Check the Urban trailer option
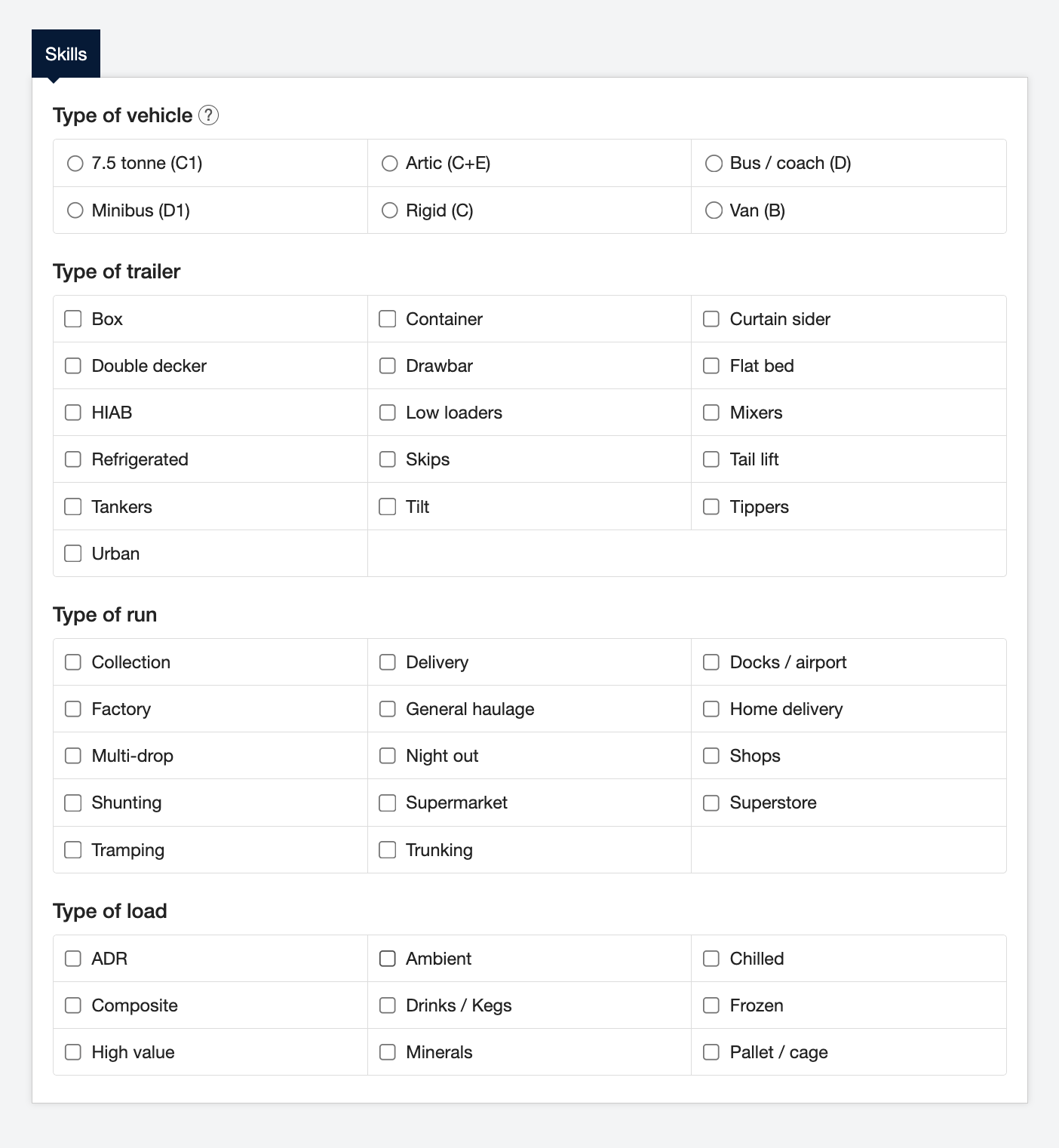This screenshot has height=1148, width=1059. 73,554
